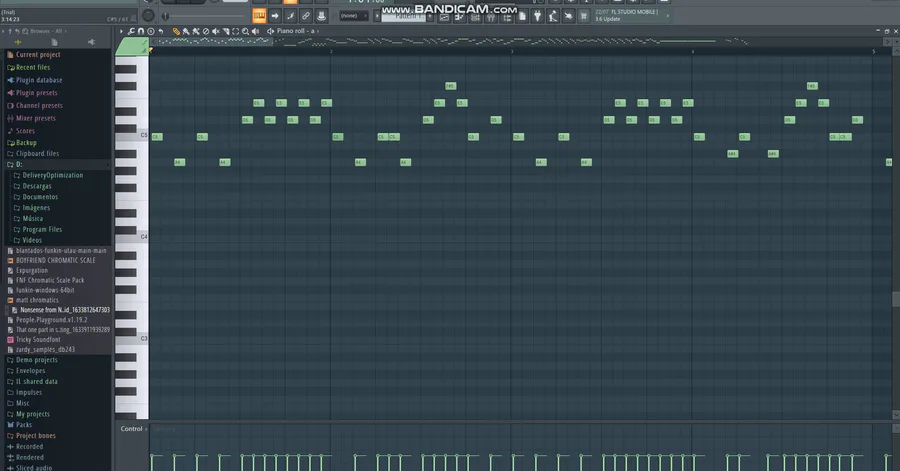Screen dimensions: 900x471
Task: Open the piano roll wrench tools menu
Action: click(131, 31)
